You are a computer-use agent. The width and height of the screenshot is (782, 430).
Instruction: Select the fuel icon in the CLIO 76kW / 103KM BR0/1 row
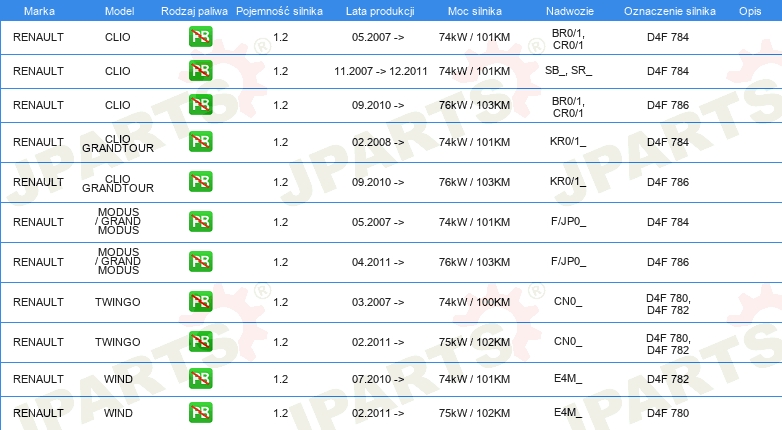click(200, 105)
